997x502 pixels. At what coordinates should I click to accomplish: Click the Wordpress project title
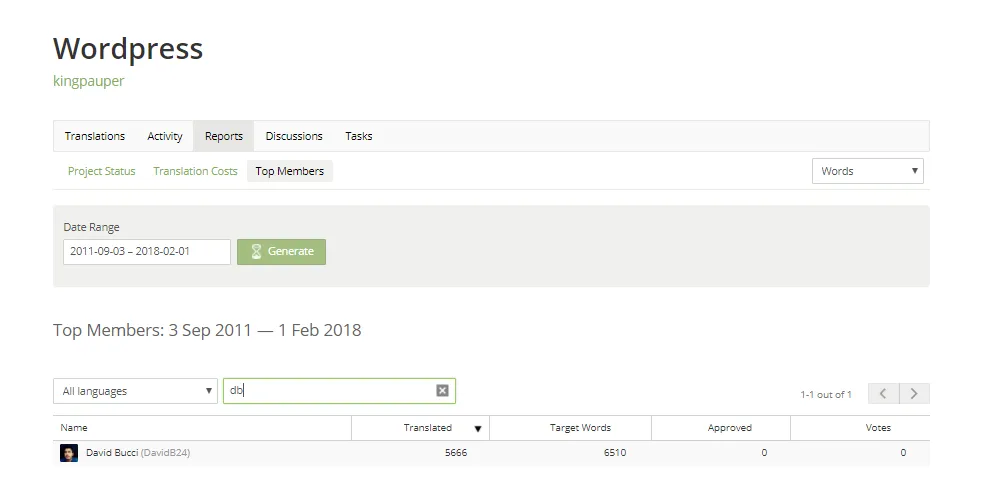(128, 49)
